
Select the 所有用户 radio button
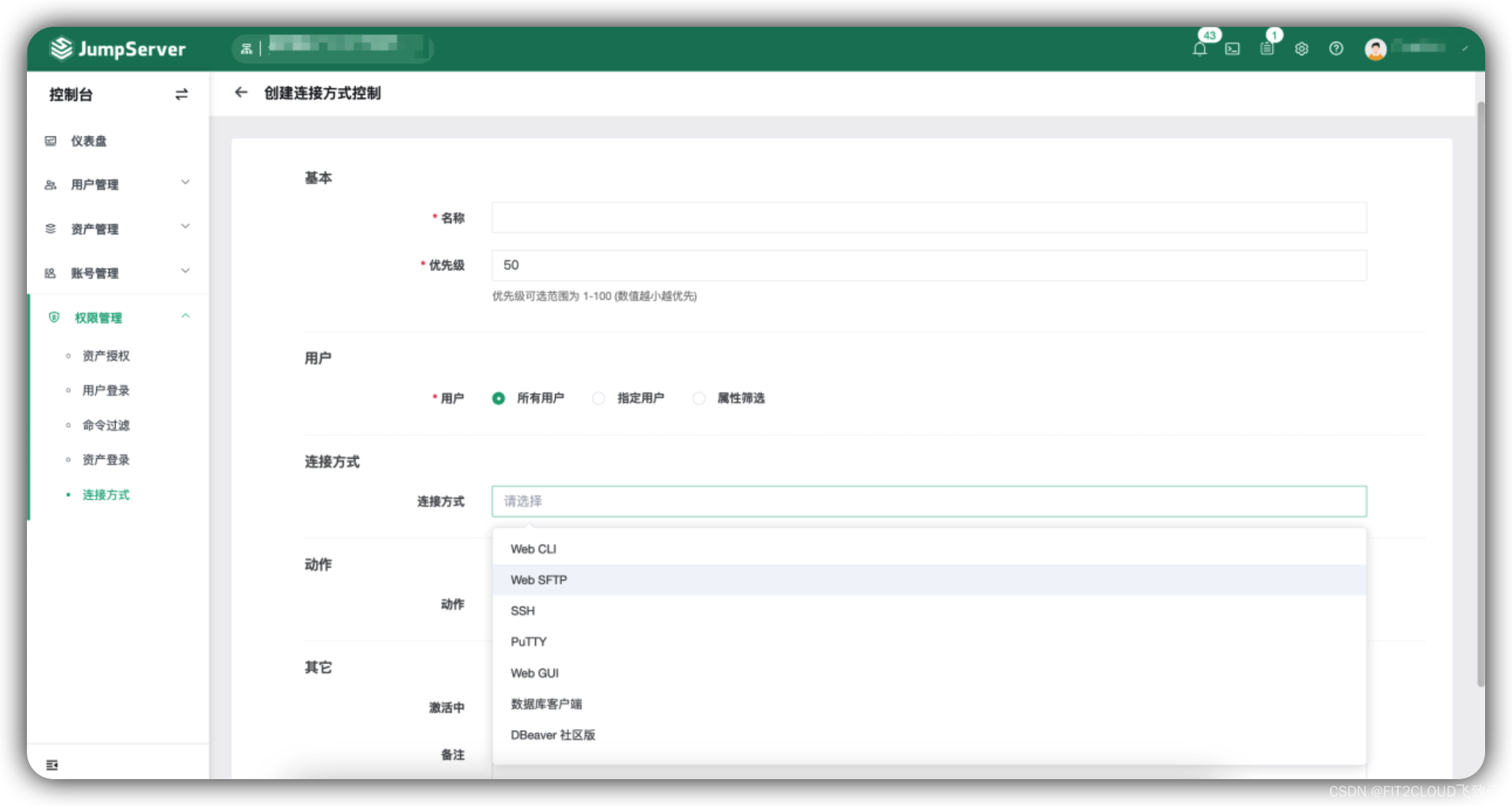point(499,399)
